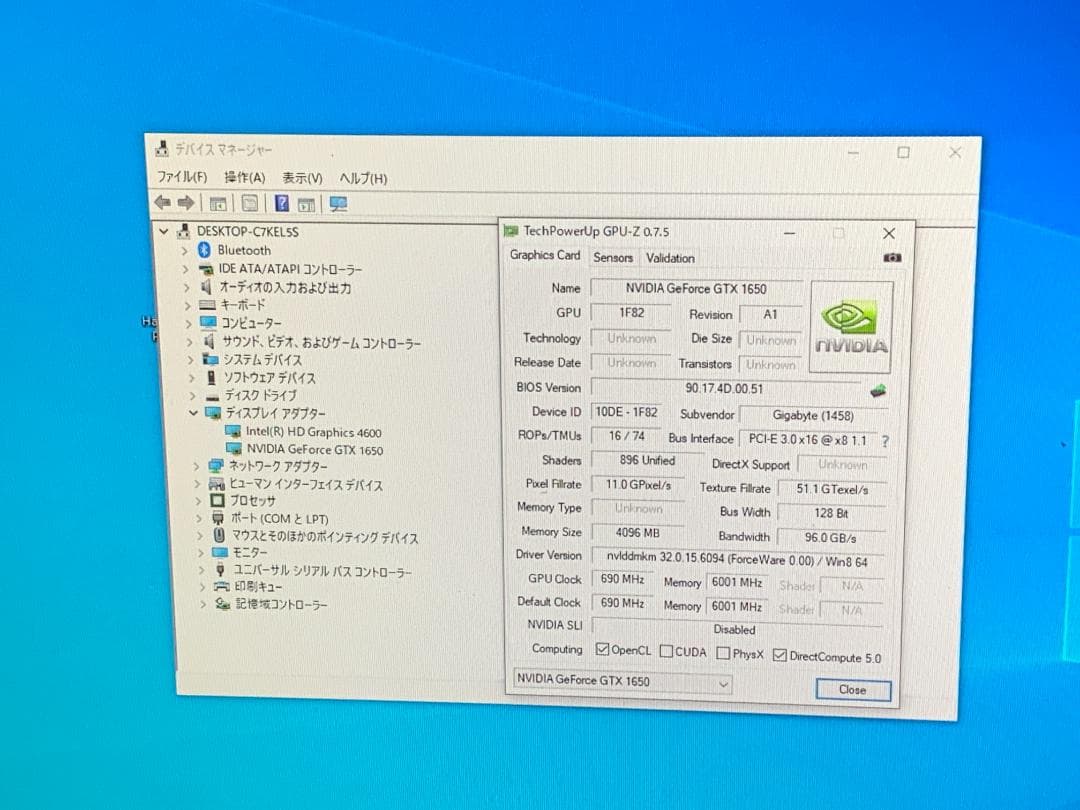Click the GPU-Z icon in its title bar

click(513, 231)
